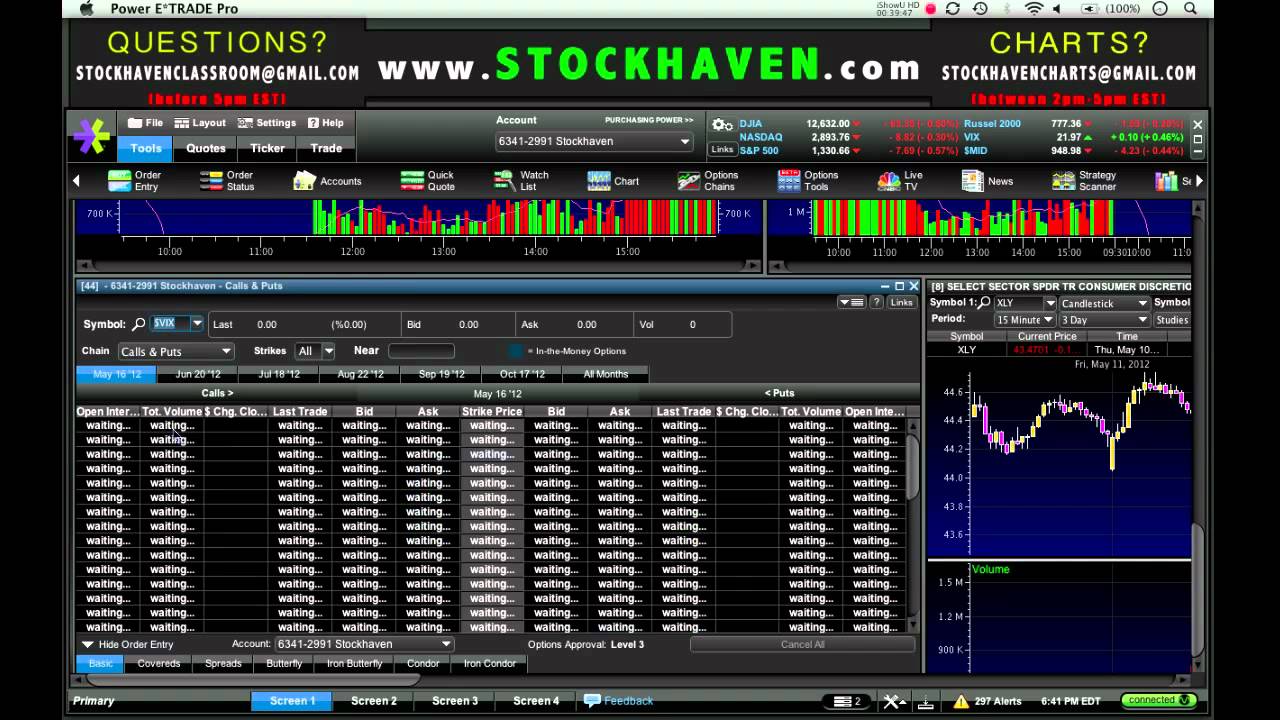Viewport: 1280px width, 720px height.
Task: Open the Calls & Puts window menu icon
Action: [x=851, y=302]
